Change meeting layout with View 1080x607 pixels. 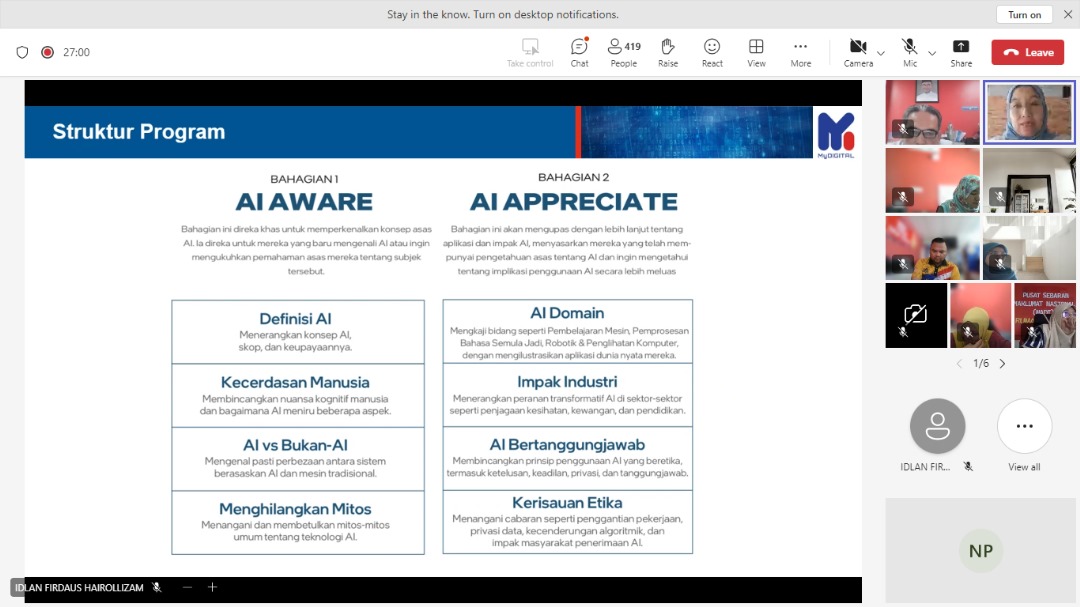click(756, 52)
